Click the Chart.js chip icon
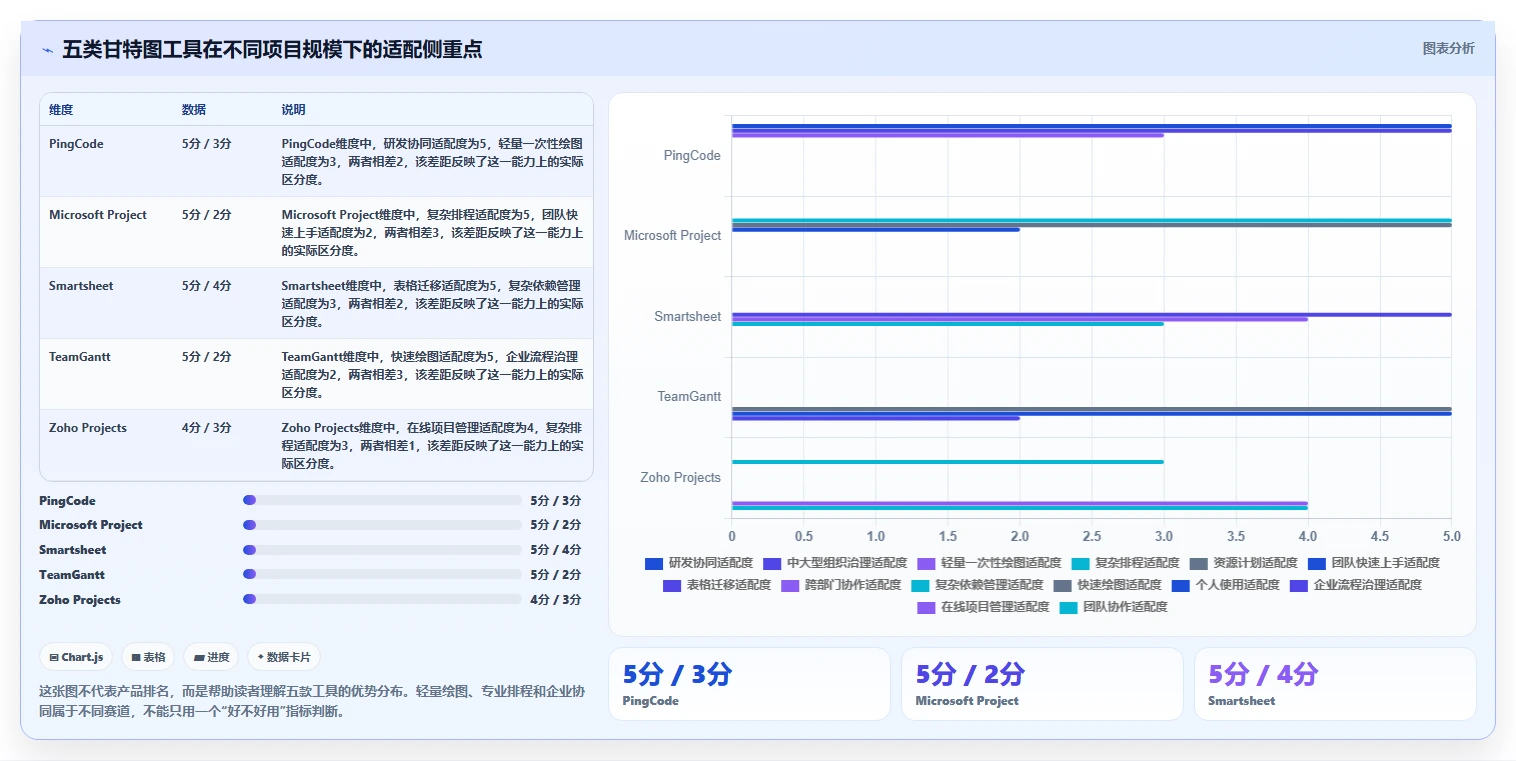Screen dimensions: 1516x761 click(54, 657)
